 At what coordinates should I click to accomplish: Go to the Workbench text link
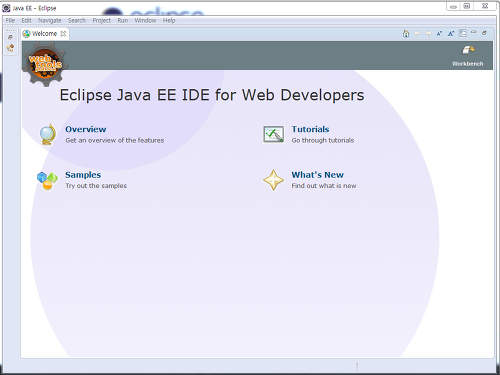click(468, 64)
